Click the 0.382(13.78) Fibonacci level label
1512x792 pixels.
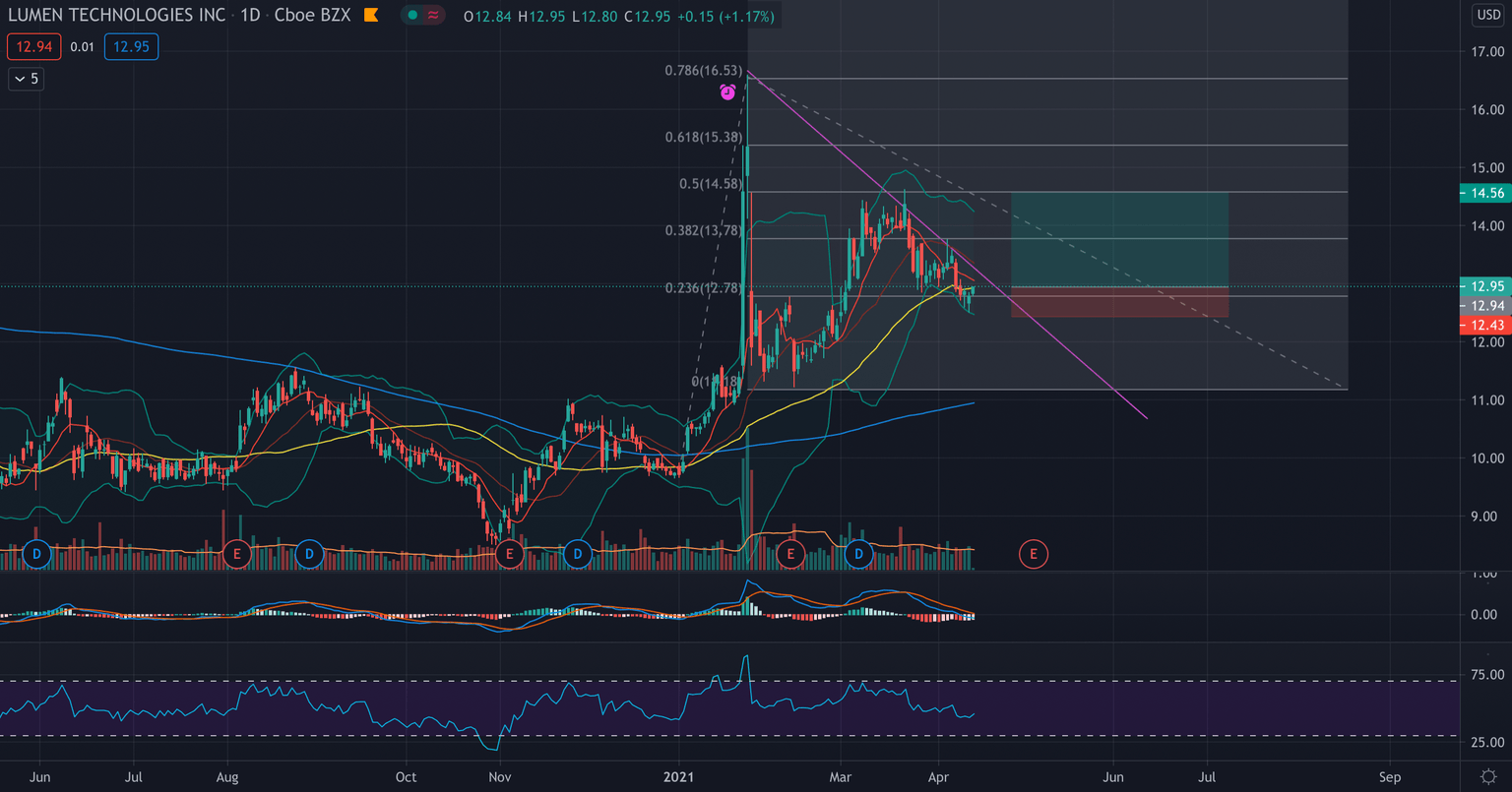[703, 230]
